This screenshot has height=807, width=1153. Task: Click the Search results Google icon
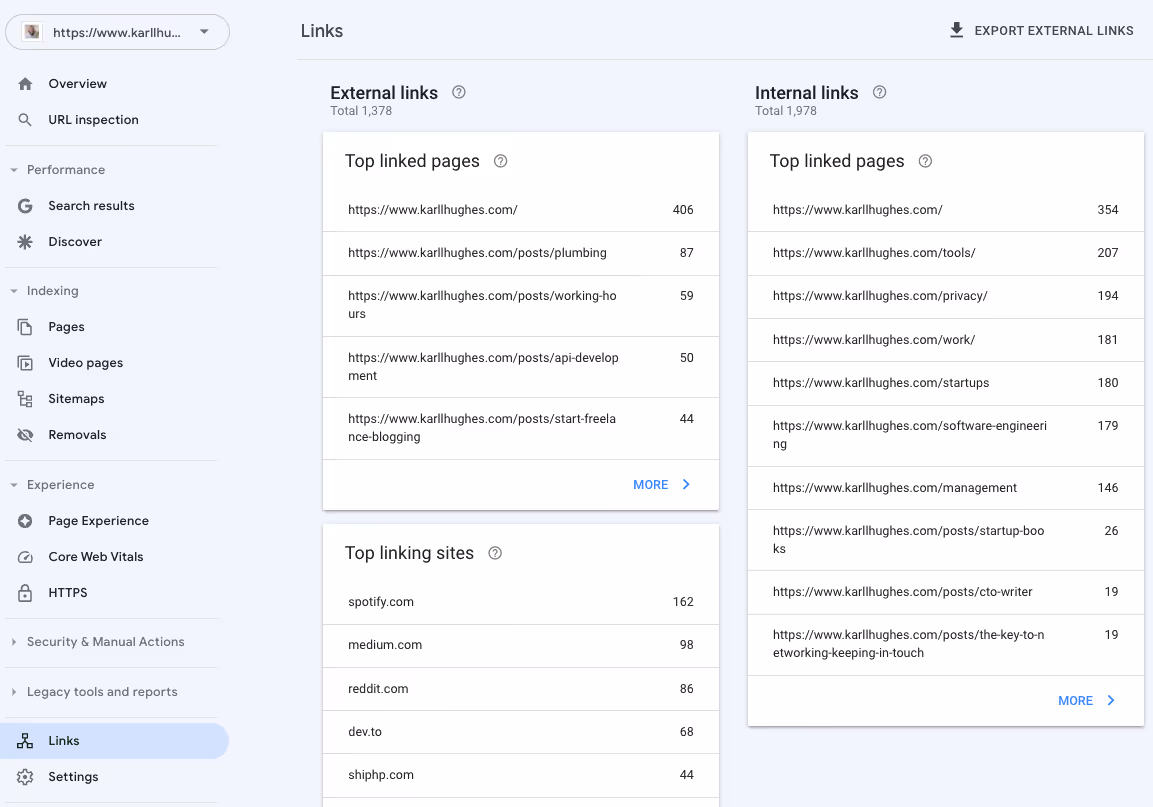tap(25, 206)
